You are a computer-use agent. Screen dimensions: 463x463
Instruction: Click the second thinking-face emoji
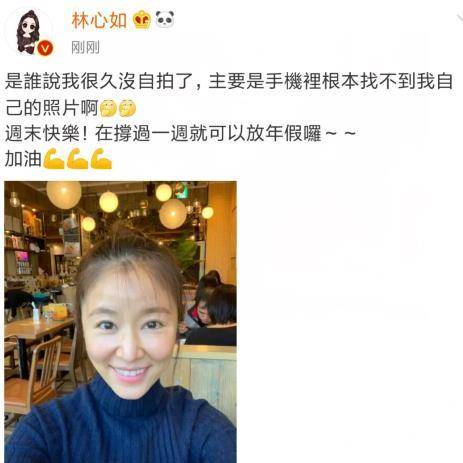(x=127, y=107)
